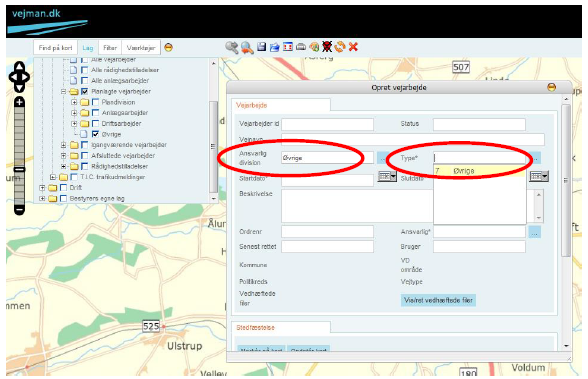Collapse the layer panel with orange minus icon
The height and width of the screenshot is (379, 588).
168,48
